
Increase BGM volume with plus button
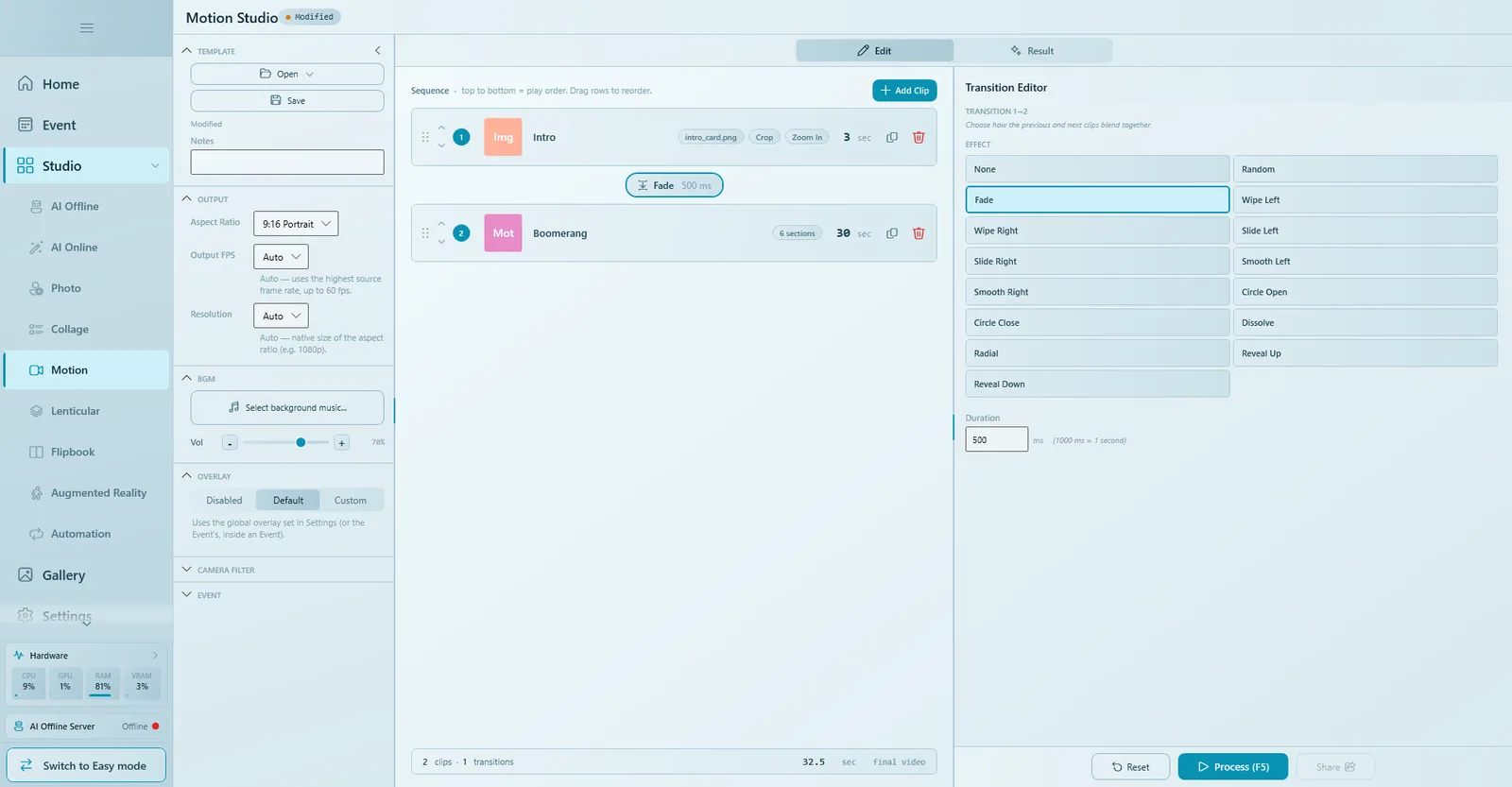coord(342,442)
